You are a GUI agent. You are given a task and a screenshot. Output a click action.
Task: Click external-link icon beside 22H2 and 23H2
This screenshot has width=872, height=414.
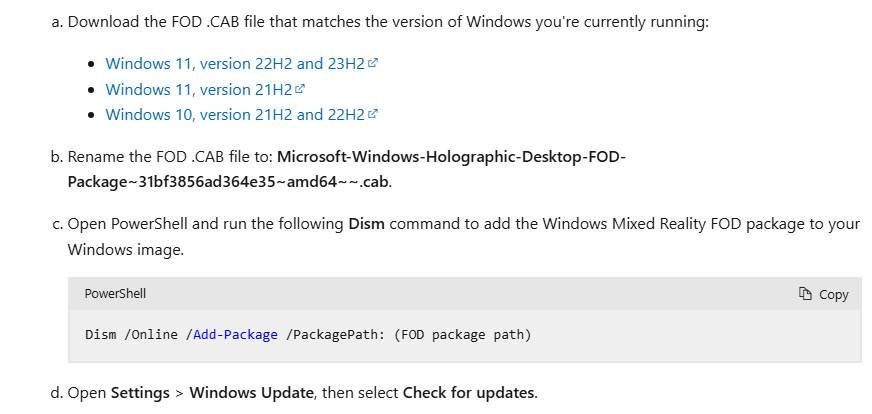[x=373, y=63]
